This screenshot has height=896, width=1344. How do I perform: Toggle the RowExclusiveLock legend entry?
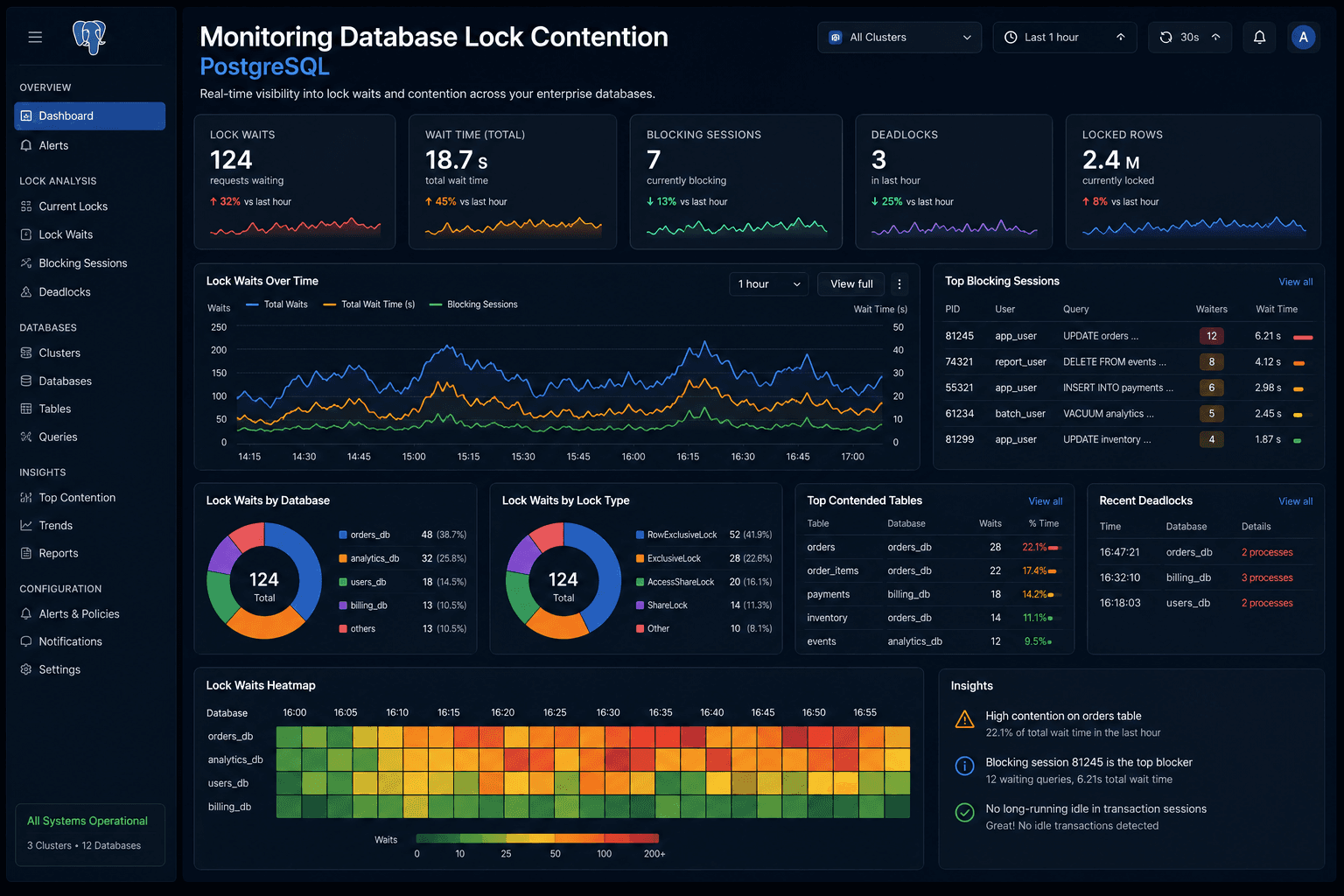click(676, 535)
